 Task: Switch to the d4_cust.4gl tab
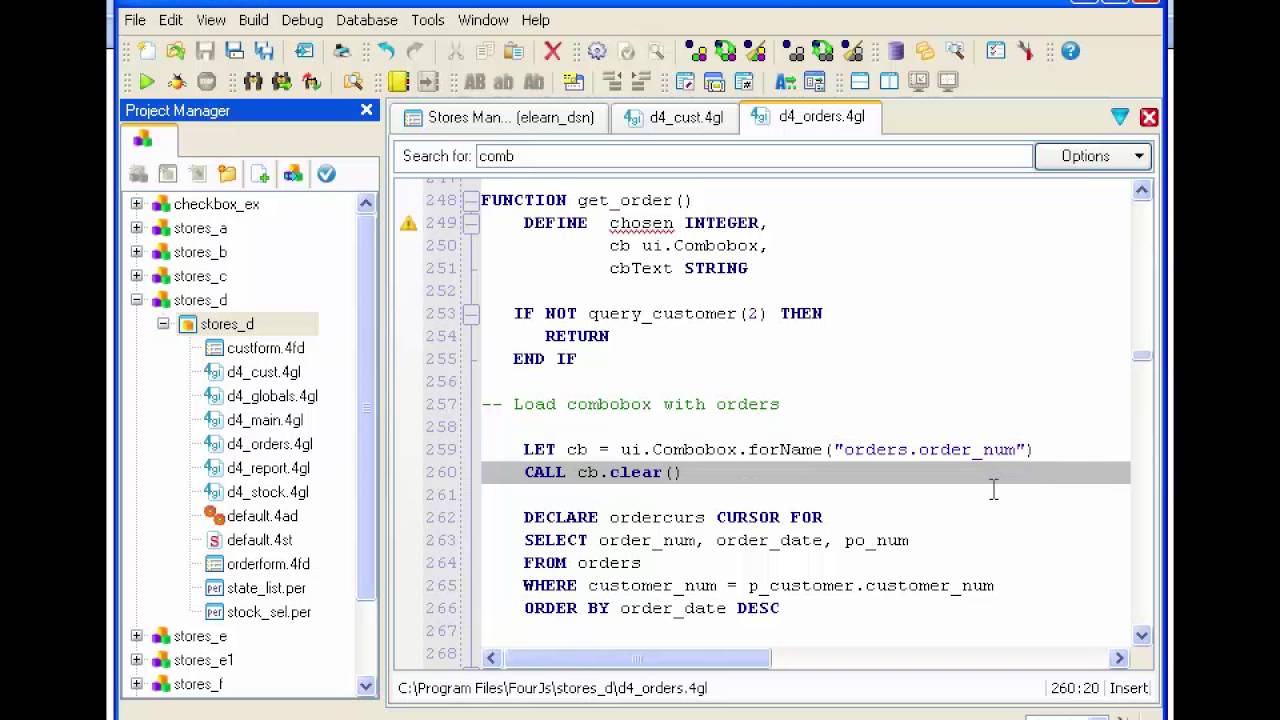pyautogui.click(x=673, y=118)
